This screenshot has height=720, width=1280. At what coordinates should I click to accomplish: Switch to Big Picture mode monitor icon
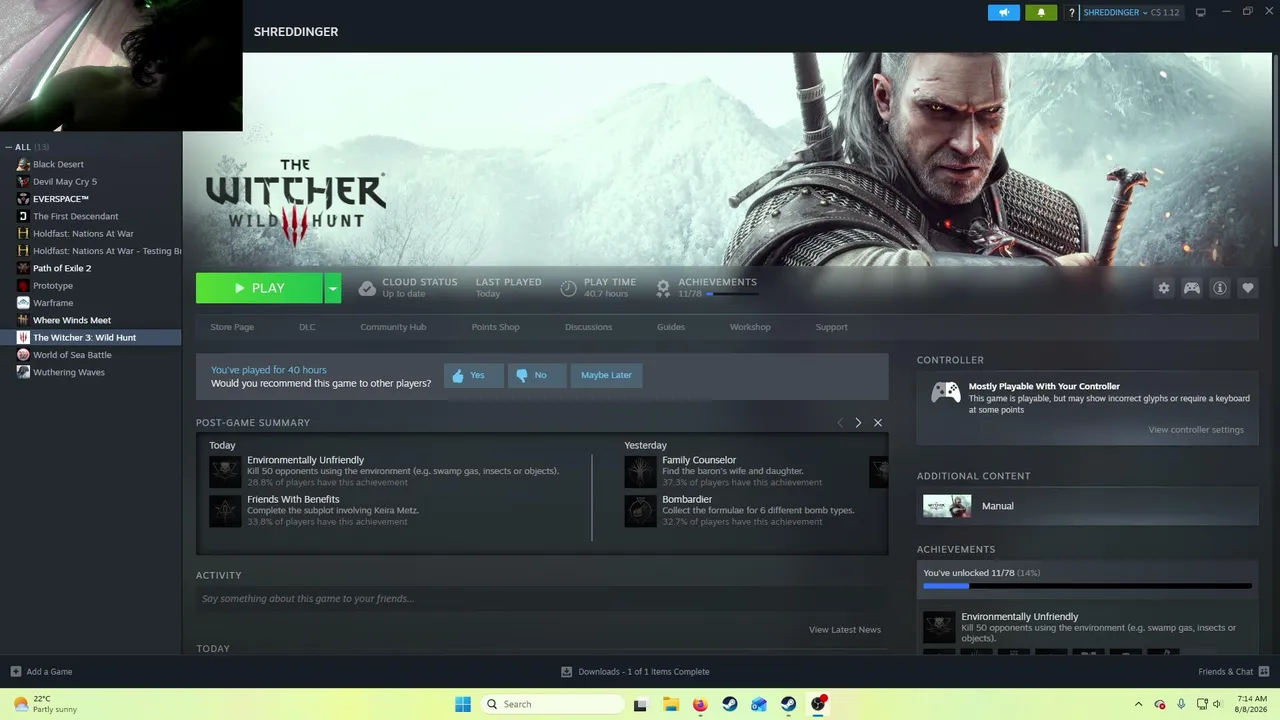click(1201, 12)
